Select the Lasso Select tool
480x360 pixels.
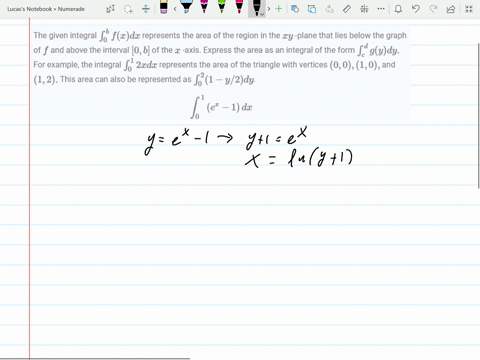click(x=128, y=9)
